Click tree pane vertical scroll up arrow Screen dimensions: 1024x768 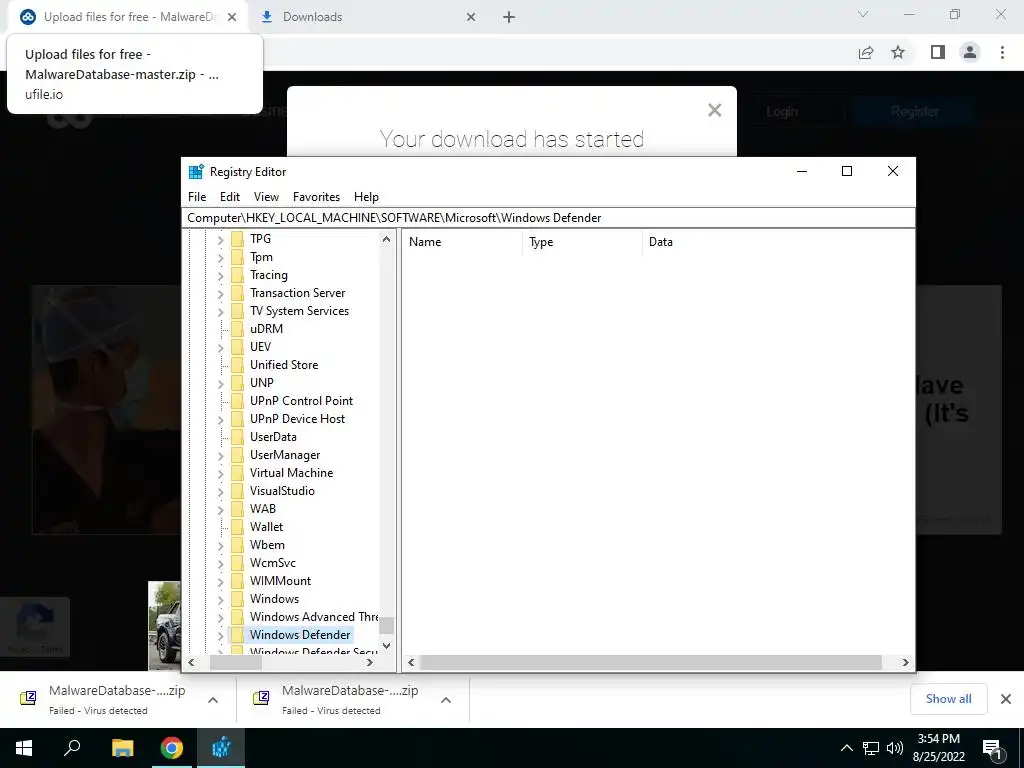(387, 239)
